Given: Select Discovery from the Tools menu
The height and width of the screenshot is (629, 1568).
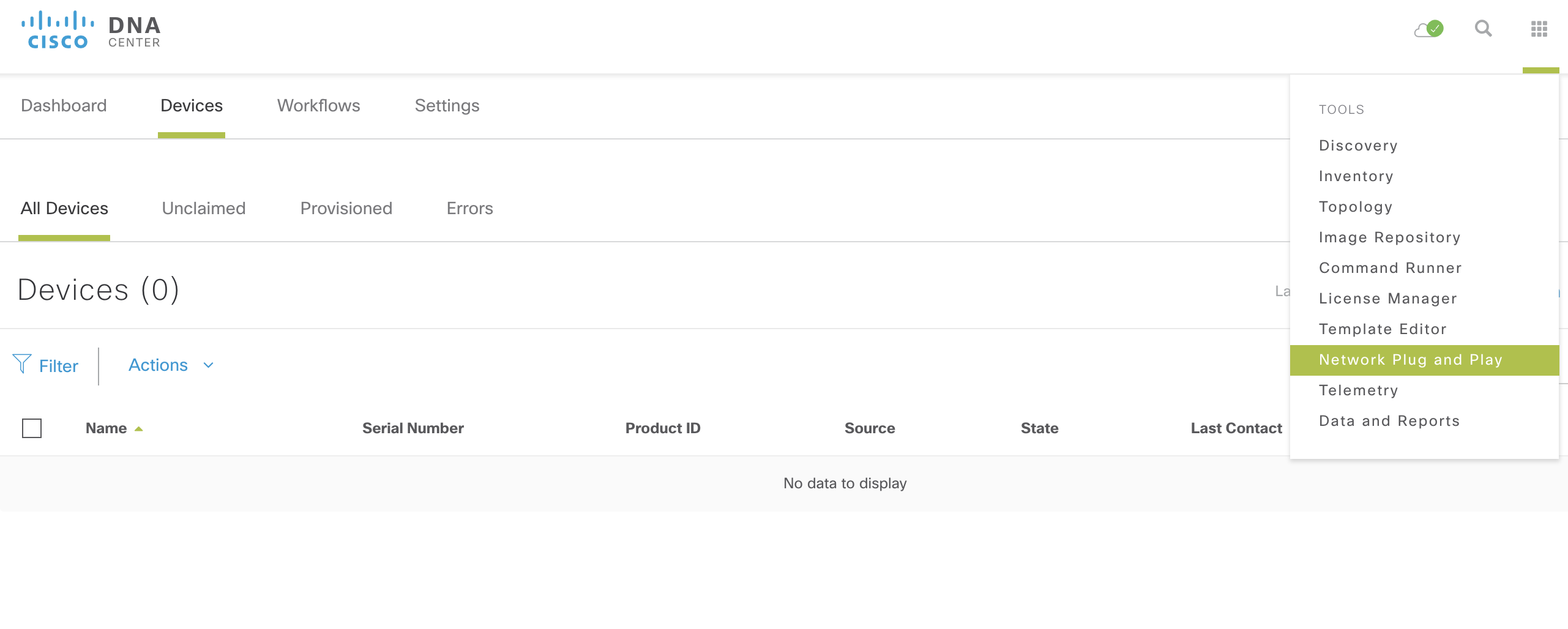Looking at the screenshot, I should click(x=1358, y=145).
